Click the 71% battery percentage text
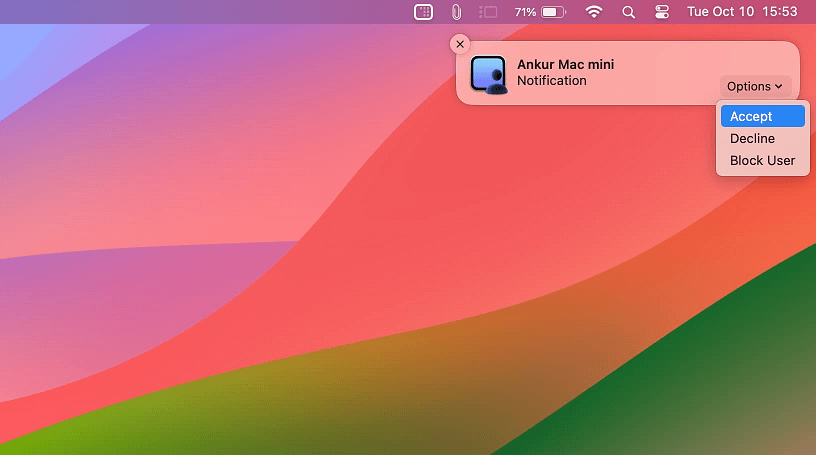816x455 pixels. tap(525, 12)
